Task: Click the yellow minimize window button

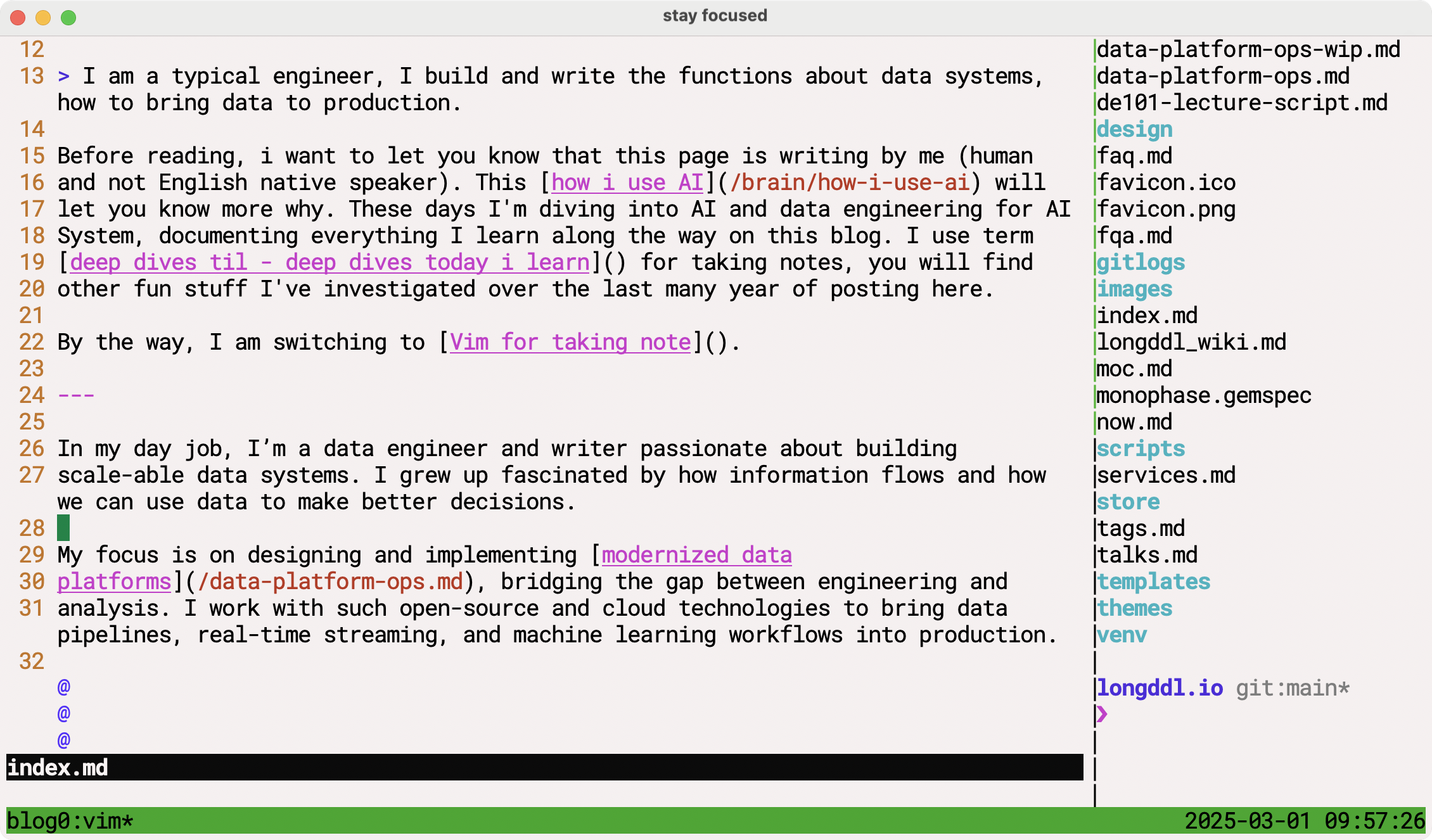Action: coord(43,18)
